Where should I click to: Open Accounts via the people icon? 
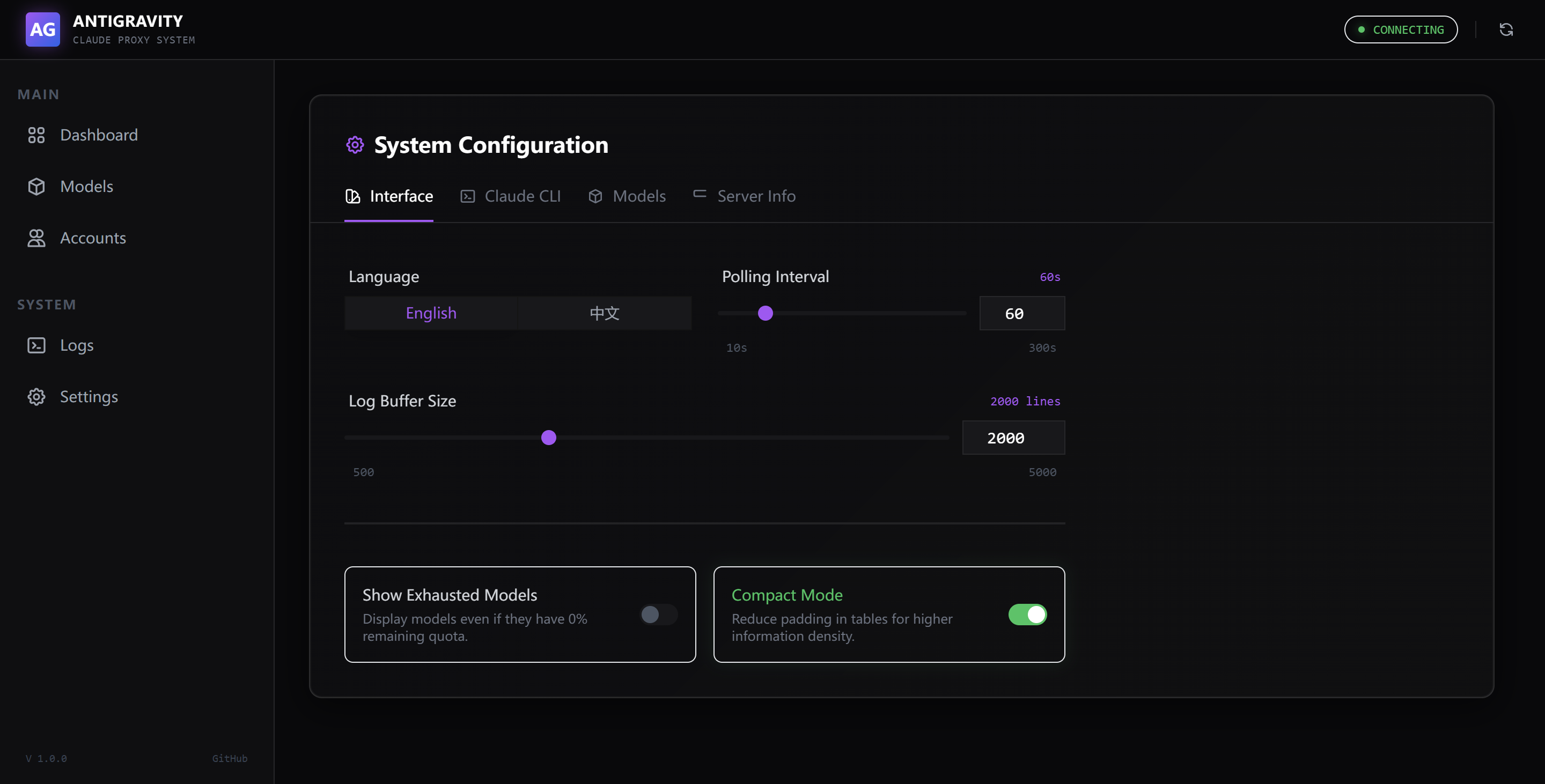36,238
